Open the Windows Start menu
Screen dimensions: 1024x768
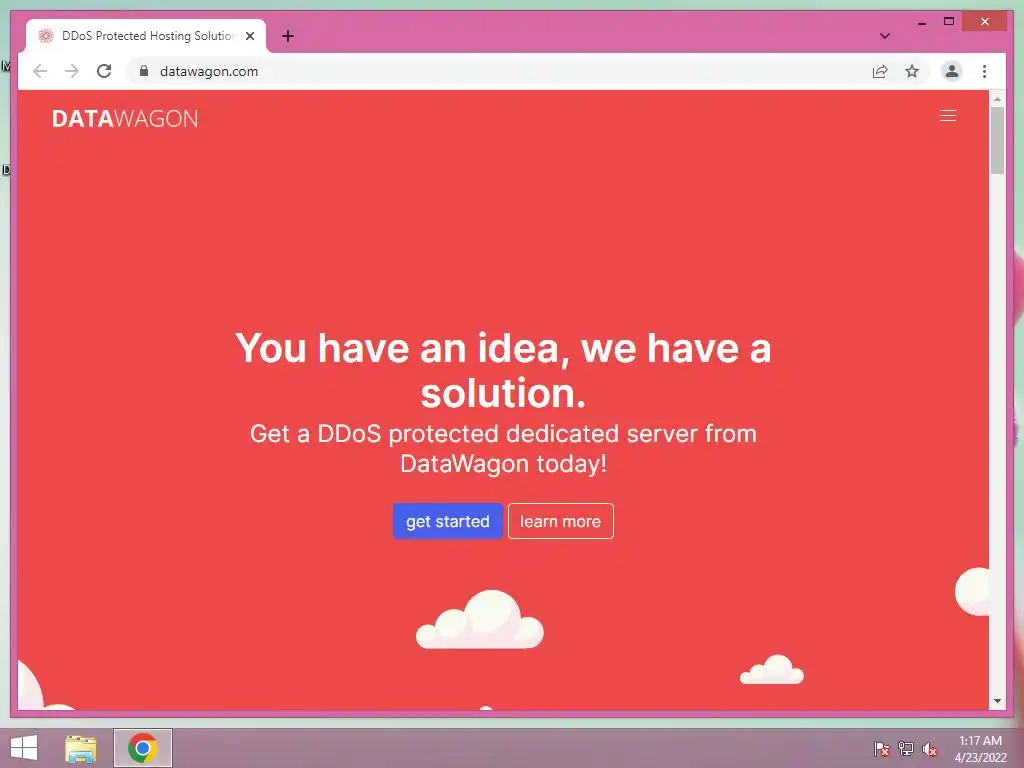pos(24,748)
